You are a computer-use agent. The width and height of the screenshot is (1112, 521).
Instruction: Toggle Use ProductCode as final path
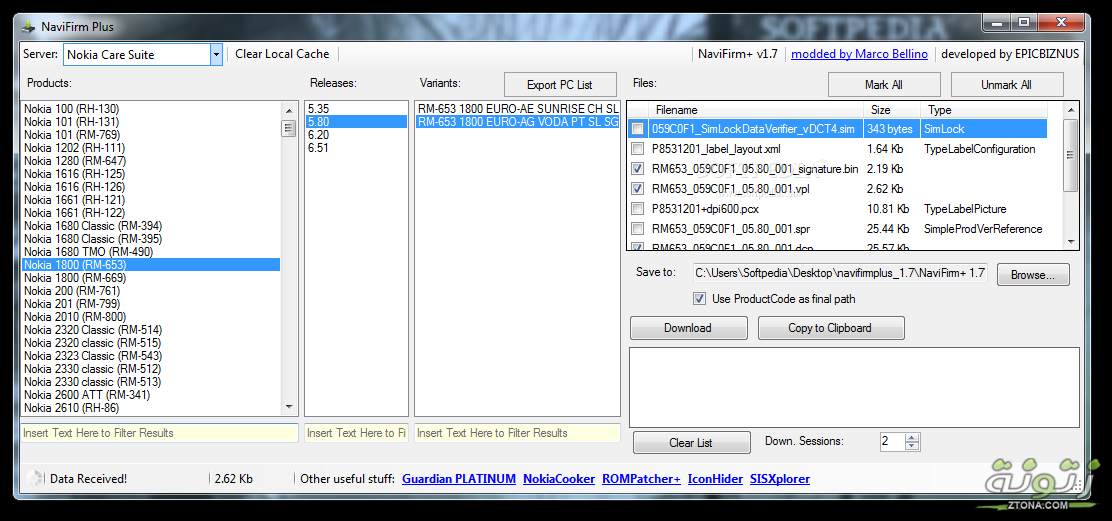pos(699,299)
